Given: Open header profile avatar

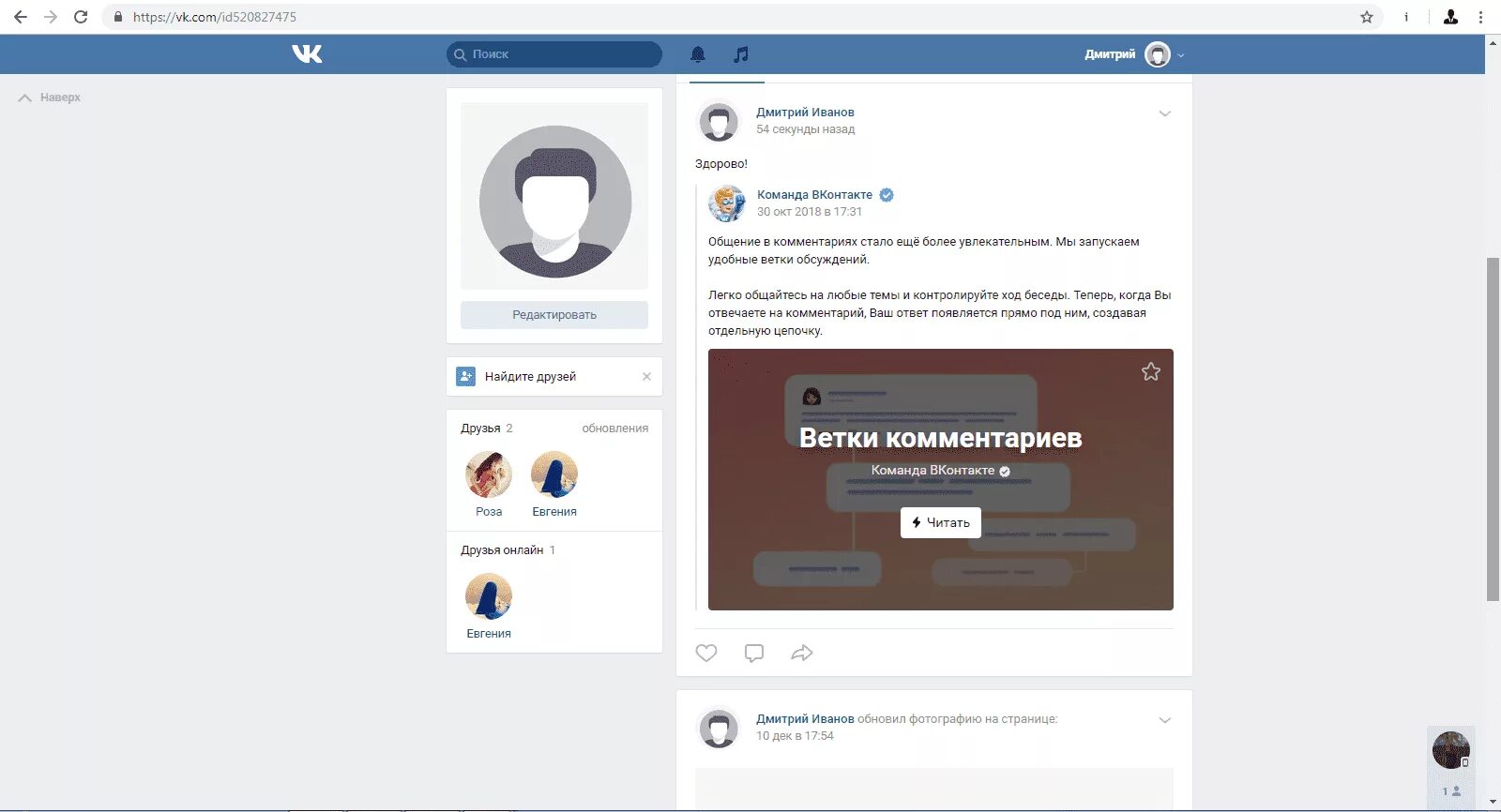Looking at the screenshot, I should coord(1158,54).
